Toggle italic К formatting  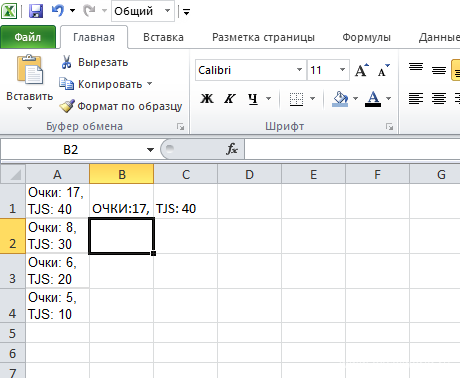click(x=230, y=98)
